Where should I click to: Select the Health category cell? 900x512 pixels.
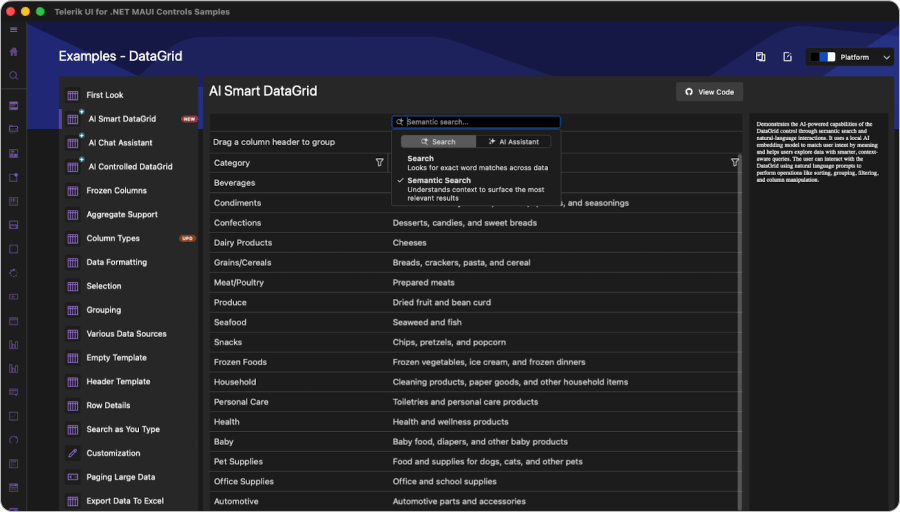pos(298,422)
